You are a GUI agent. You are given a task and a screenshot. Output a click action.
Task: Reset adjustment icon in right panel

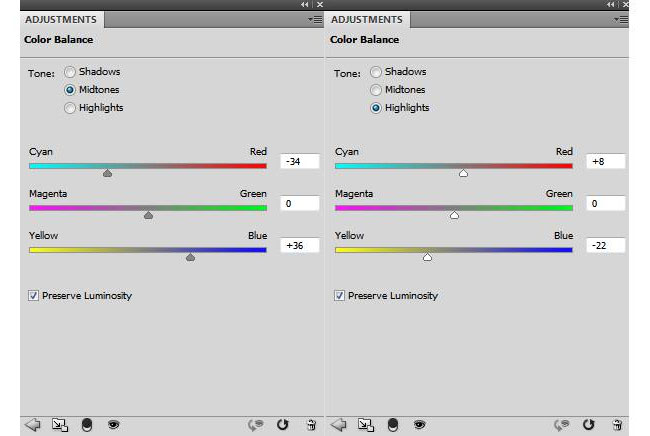coord(589,424)
